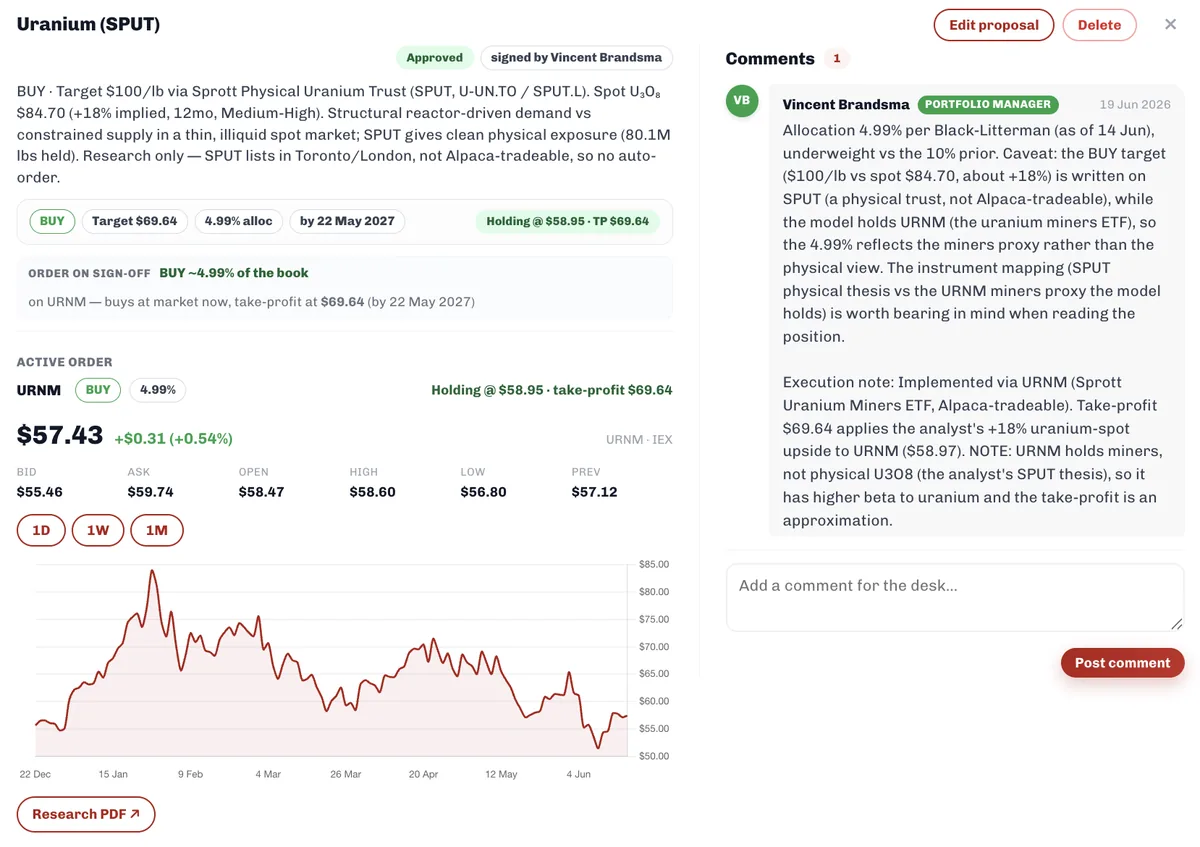Click the $85.00 chart axis label

[x=654, y=564]
